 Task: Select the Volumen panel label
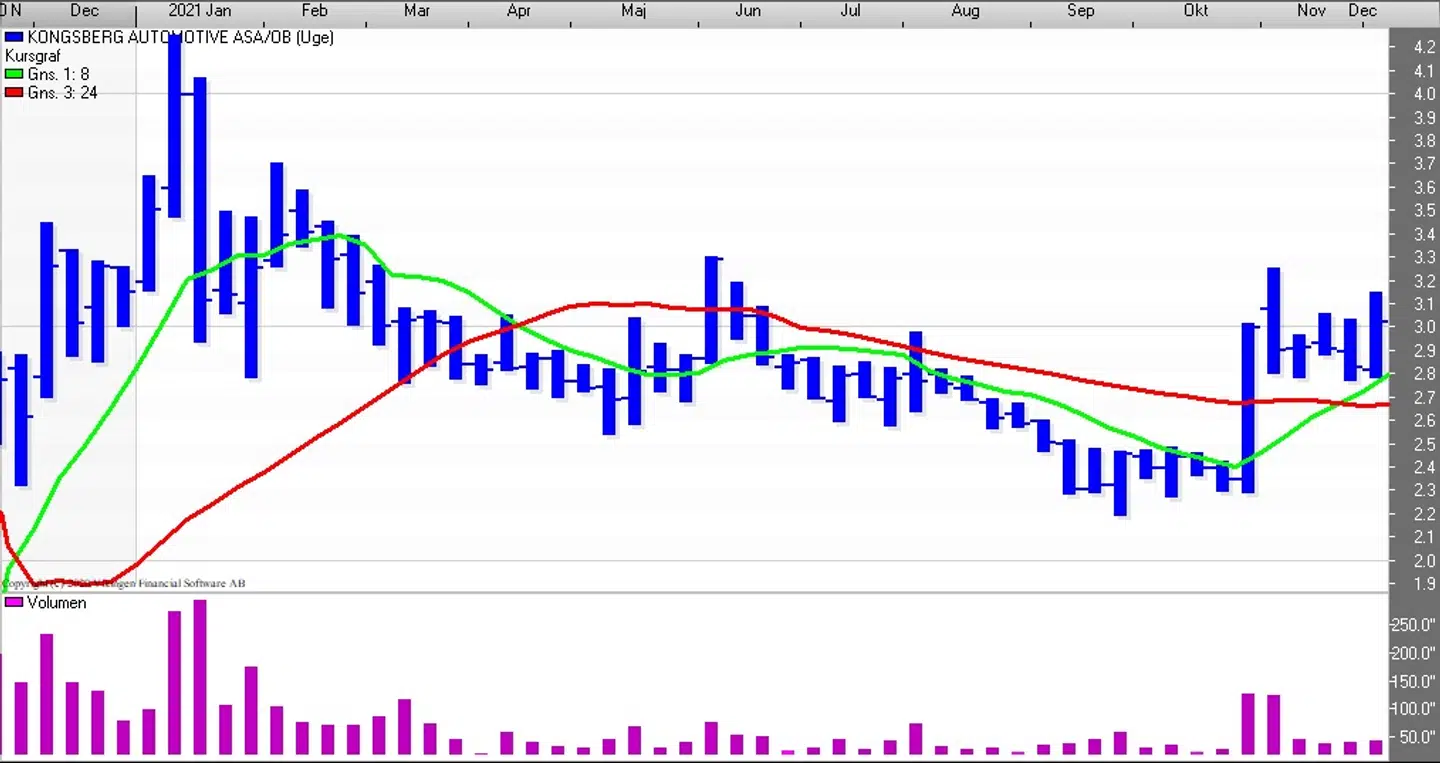[56, 603]
